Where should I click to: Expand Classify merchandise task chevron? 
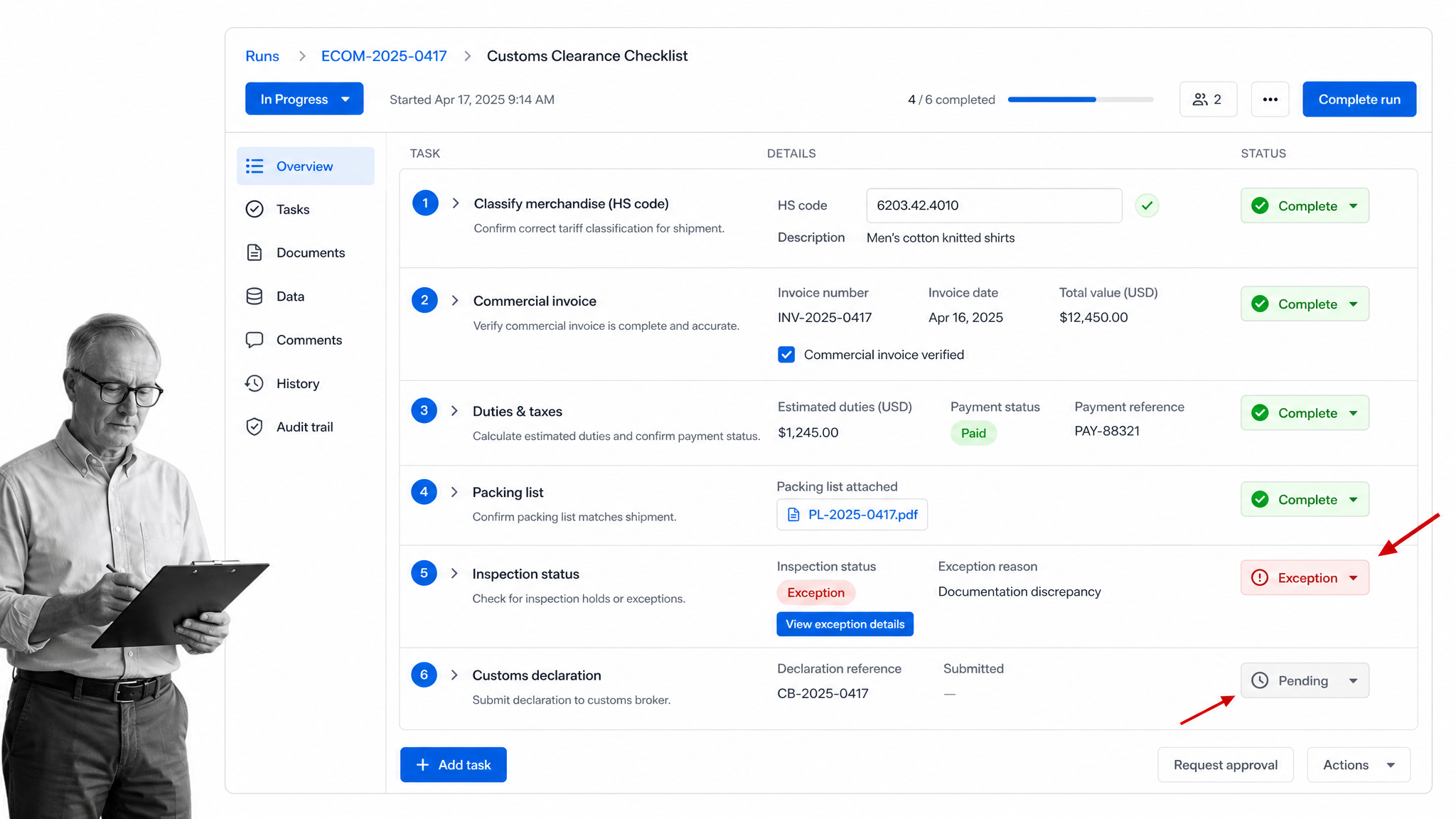456,203
